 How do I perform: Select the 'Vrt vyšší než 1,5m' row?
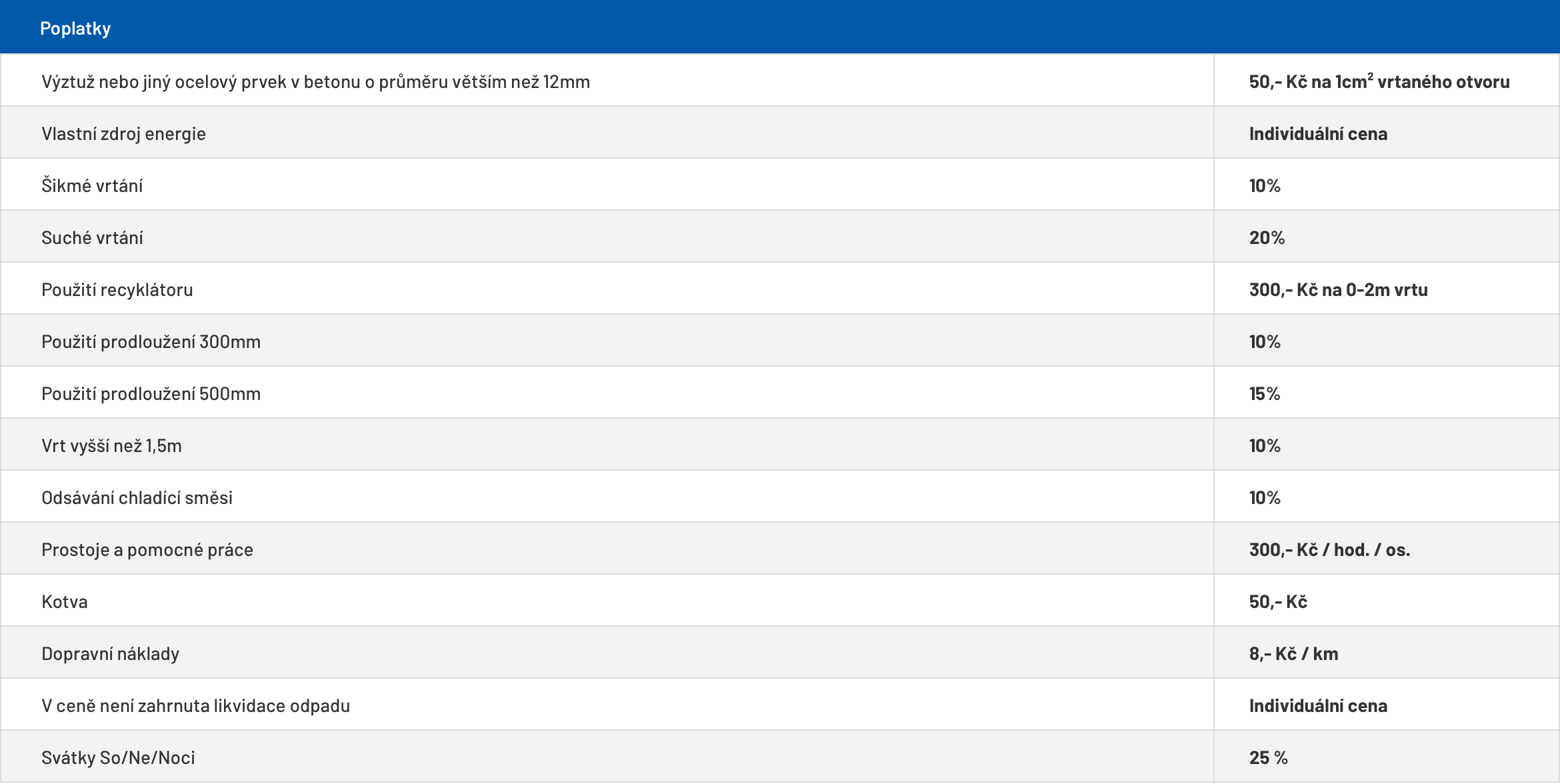pos(111,446)
